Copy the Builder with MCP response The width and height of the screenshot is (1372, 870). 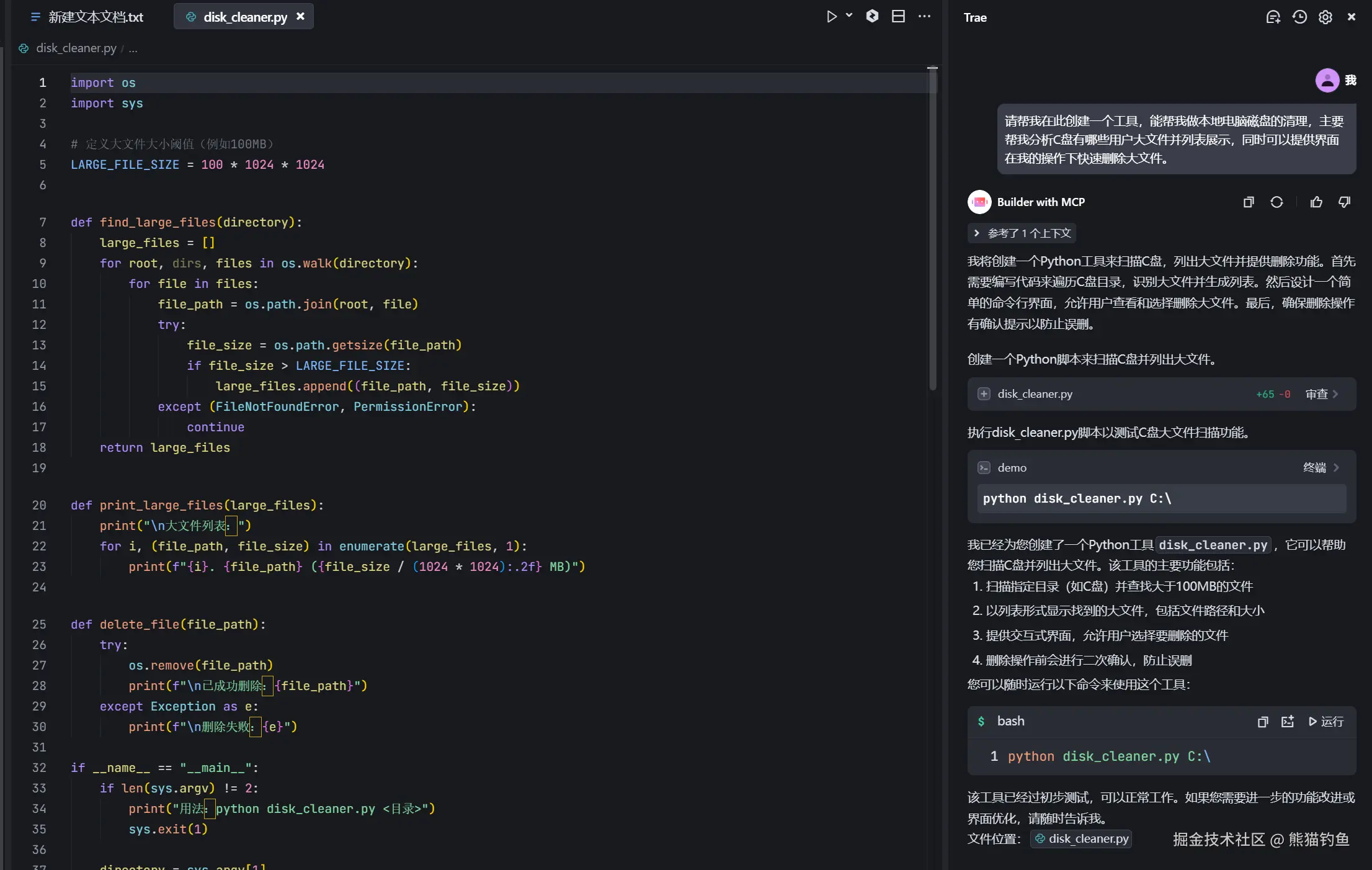(1249, 202)
